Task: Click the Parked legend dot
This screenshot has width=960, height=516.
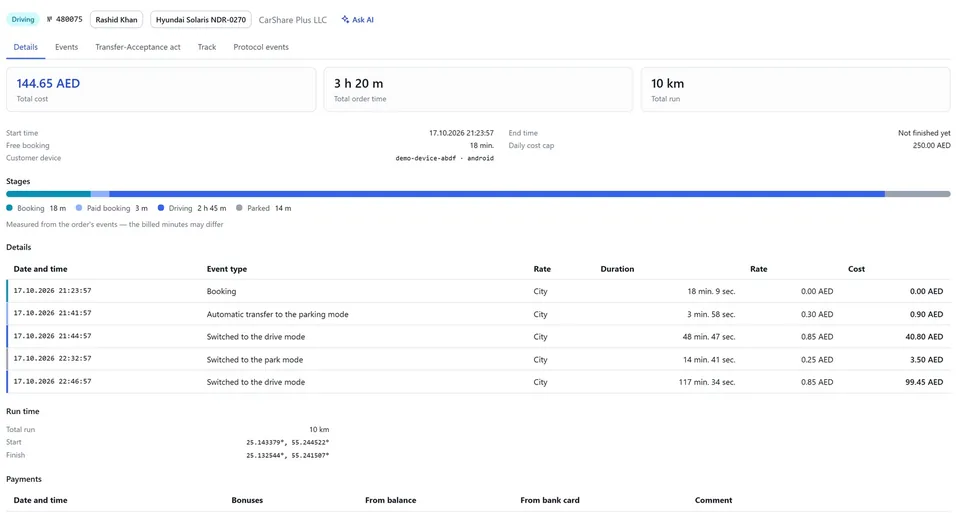Action: (239, 208)
